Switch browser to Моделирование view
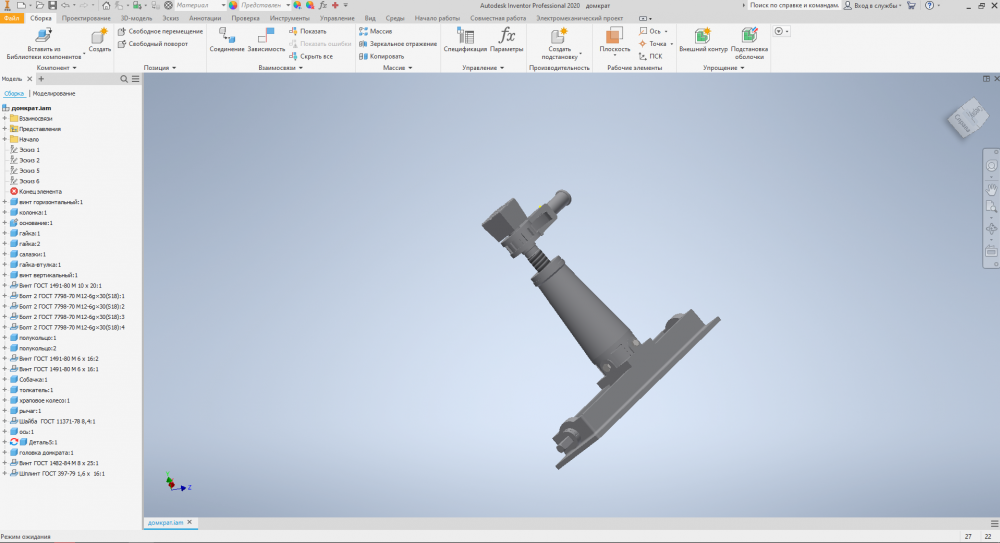The height and width of the screenshot is (543, 1000). pyautogui.click(x=54, y=93)
